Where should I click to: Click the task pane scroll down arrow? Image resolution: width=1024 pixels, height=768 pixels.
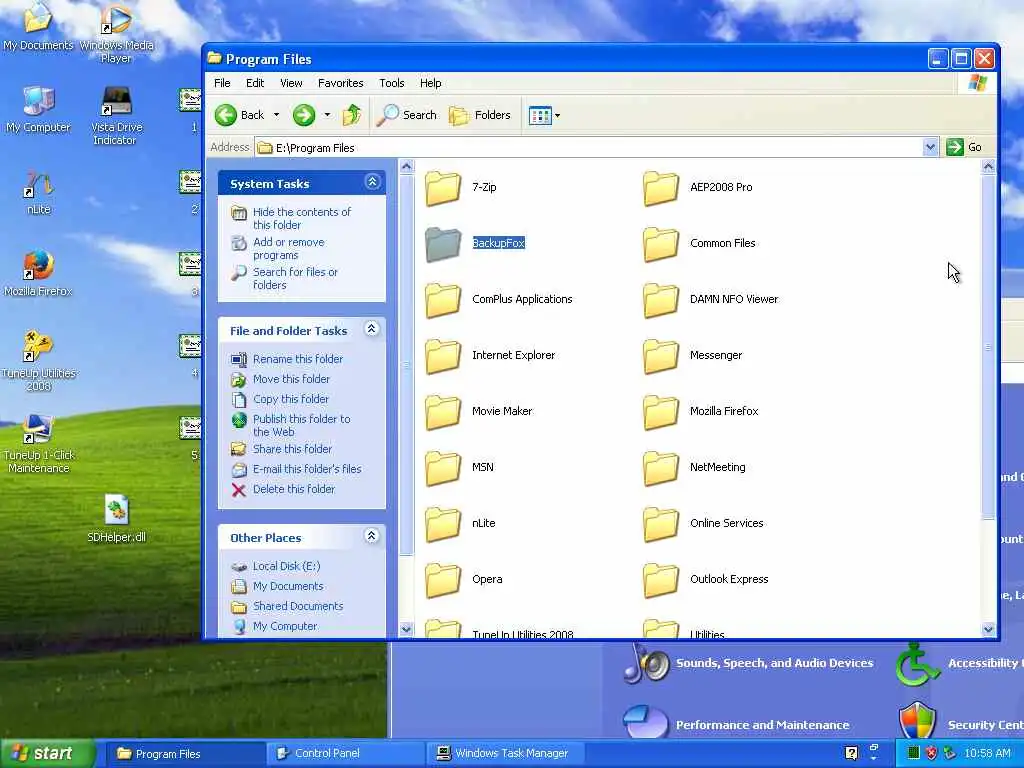tap(406, 630)
